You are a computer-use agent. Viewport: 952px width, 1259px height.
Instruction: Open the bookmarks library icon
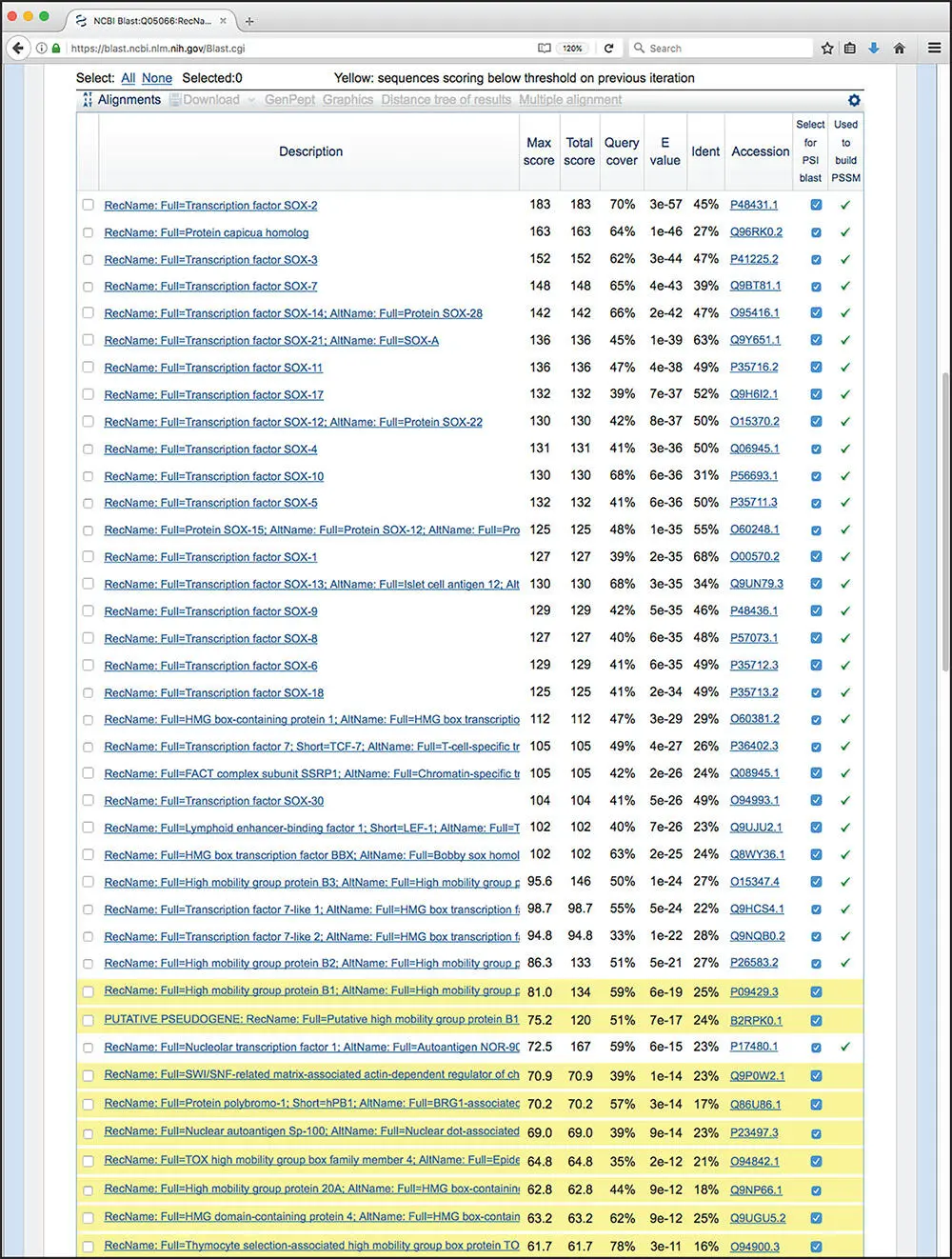tap(850, 48)
